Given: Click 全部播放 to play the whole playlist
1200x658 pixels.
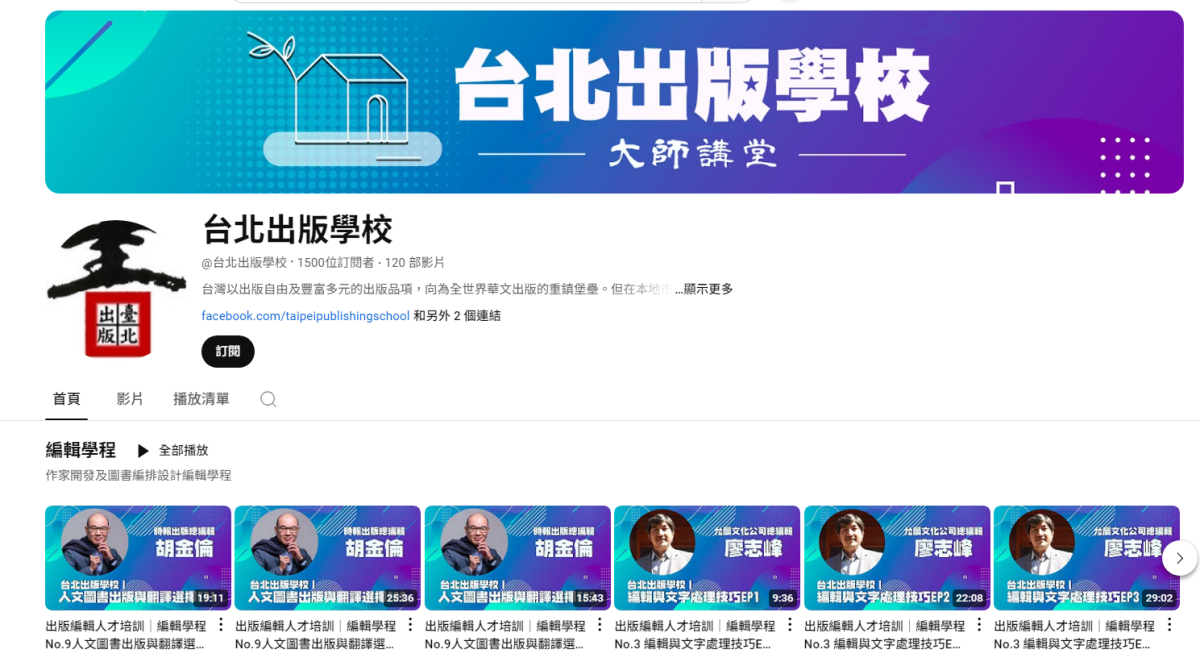Looking at the screenshot, I should click(x=173, y=451).
